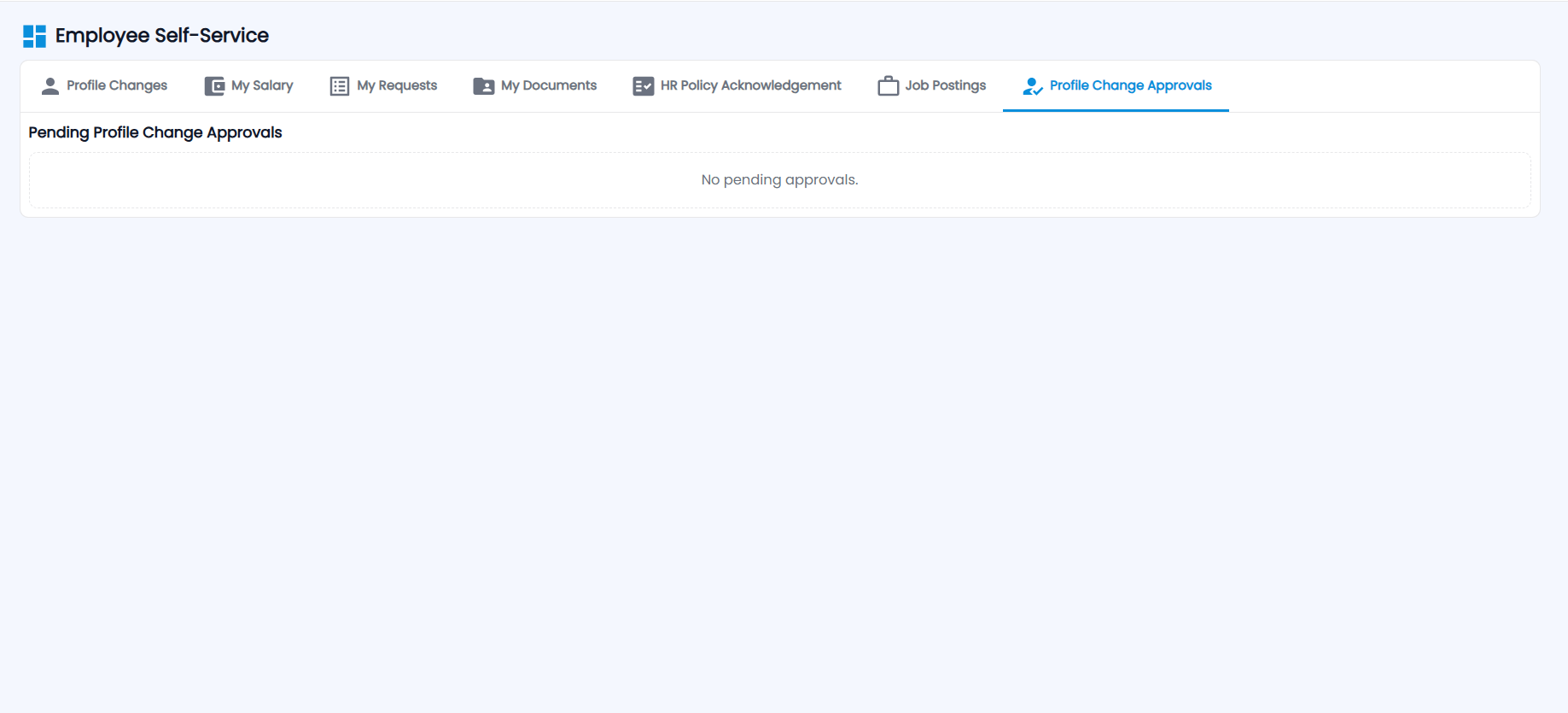This screenshot has height=713, width=1568.
Task: Open the Profile Changes tab
Action: click(x=104, y=86)
